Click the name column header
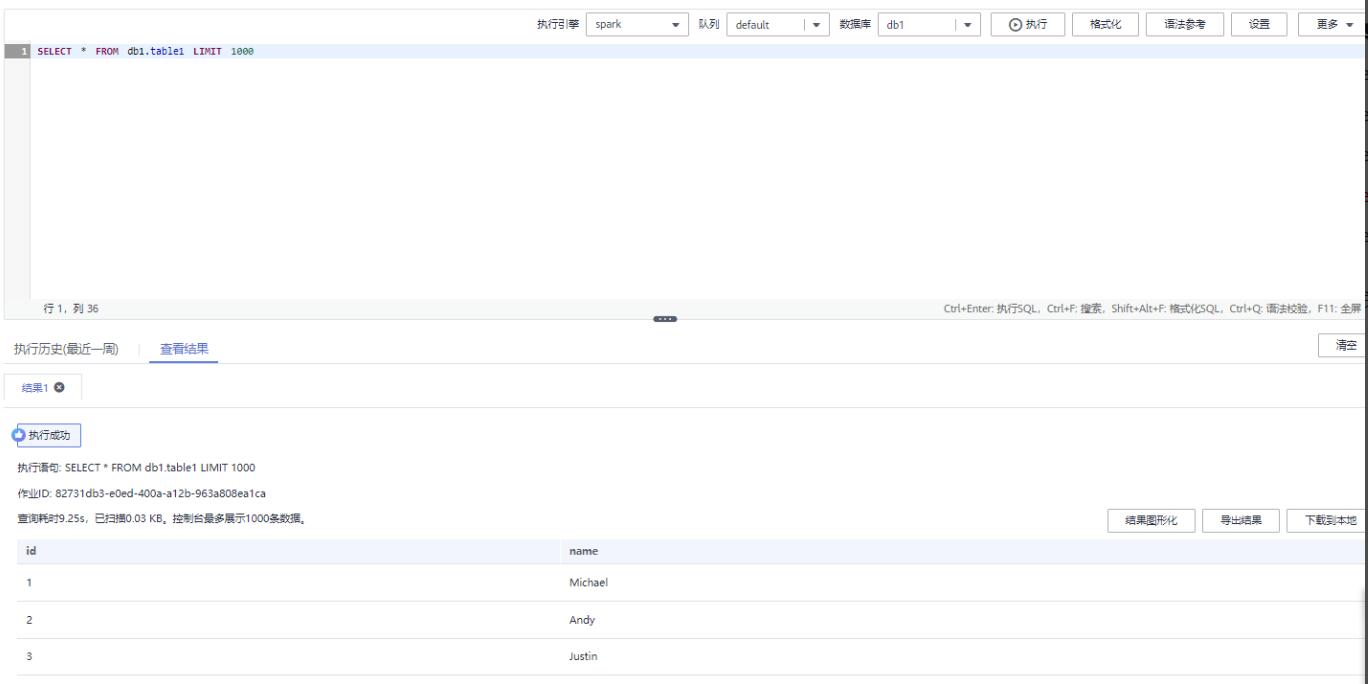1368x684 pixels. [583, 551]
